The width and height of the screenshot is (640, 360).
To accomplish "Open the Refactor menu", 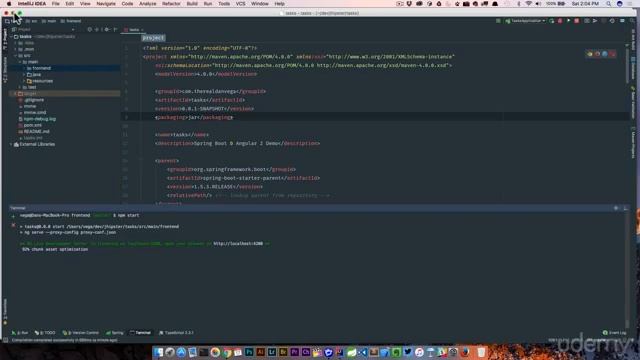I will click(x=171, y=4).
